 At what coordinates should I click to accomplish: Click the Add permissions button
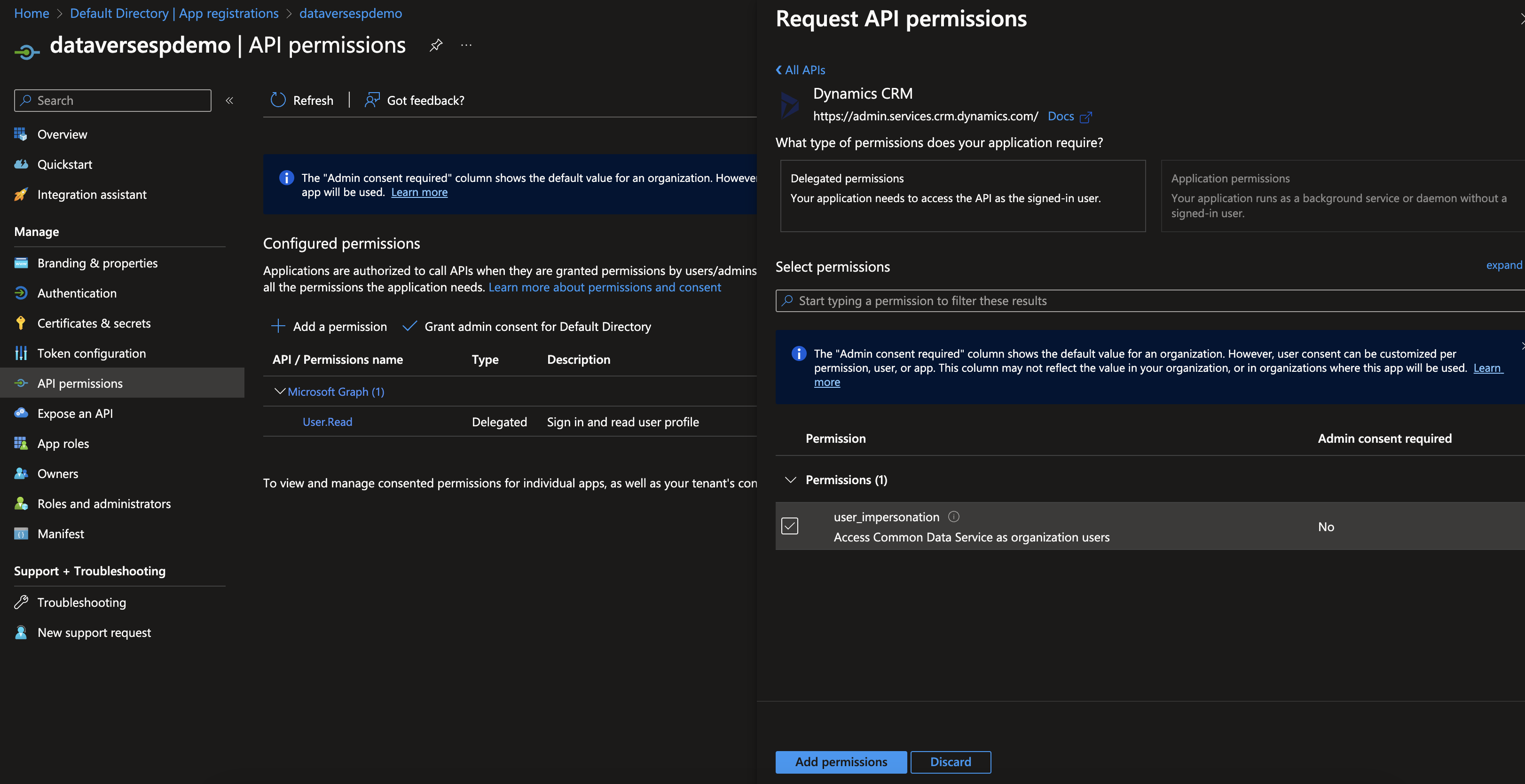tap(841, 762)
